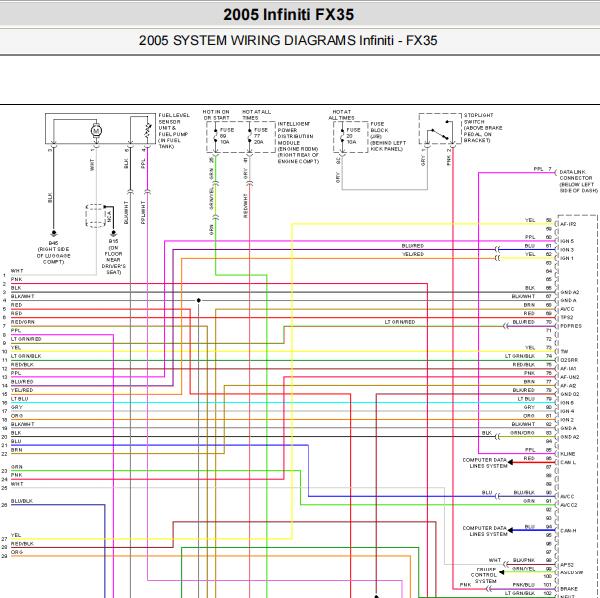Image resolution: width=600 pixels, height=598 pixels.
Task: Click the 'NCA' label by the dashed connector
Action: tap(109, 217)
